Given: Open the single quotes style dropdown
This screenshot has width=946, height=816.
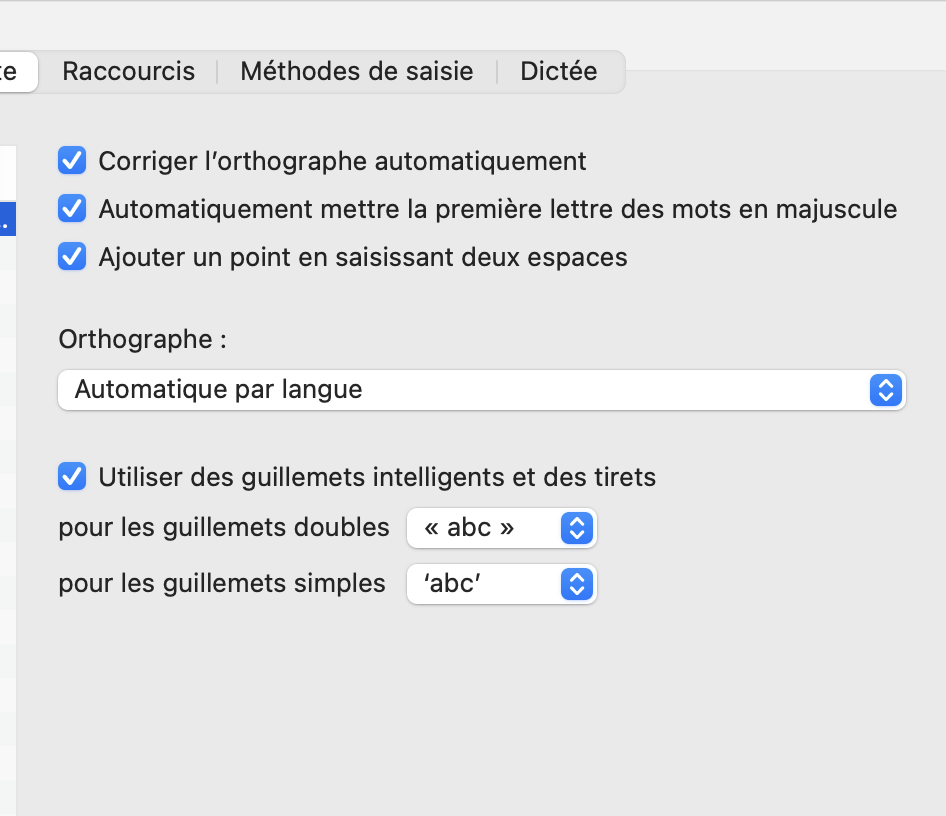Looking at the screenshot, I should [500, 584].
